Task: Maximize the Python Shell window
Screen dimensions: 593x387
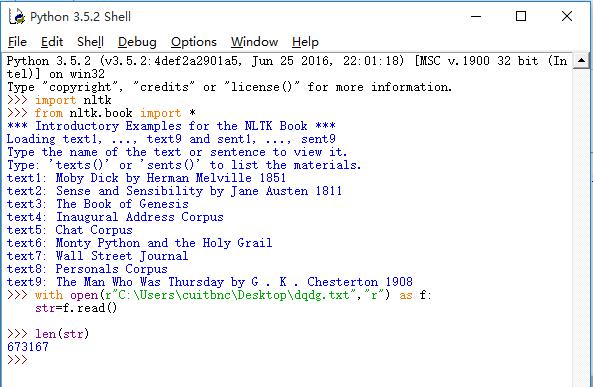Action: [521, 16]
